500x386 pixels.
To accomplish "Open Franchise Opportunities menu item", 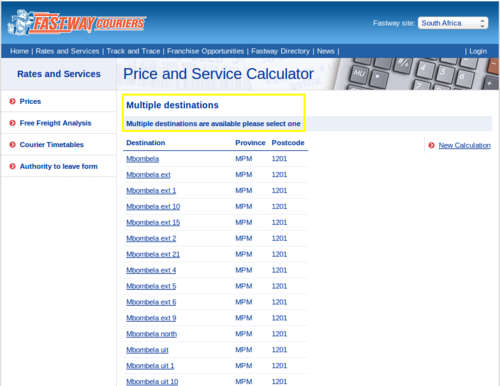I will point(205,51).
